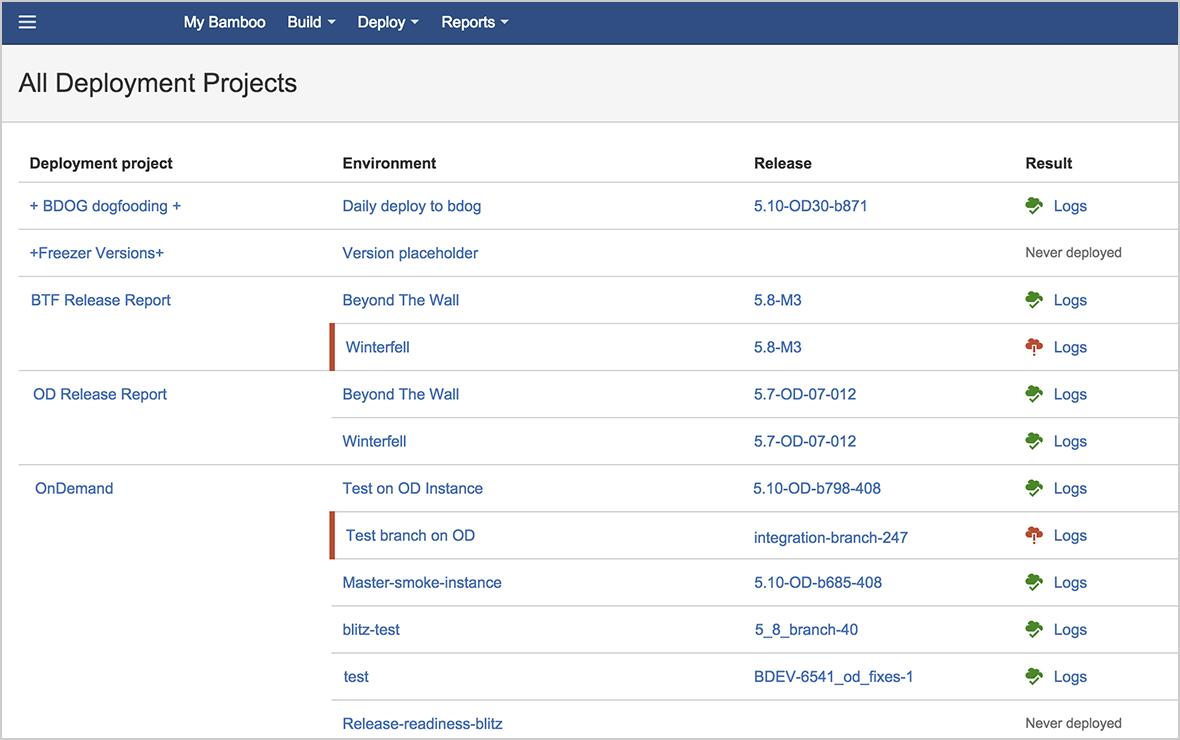This screenshot has width=1180, height=740.
Task: Open the Build dropdown menu
Action: point(310,22)
